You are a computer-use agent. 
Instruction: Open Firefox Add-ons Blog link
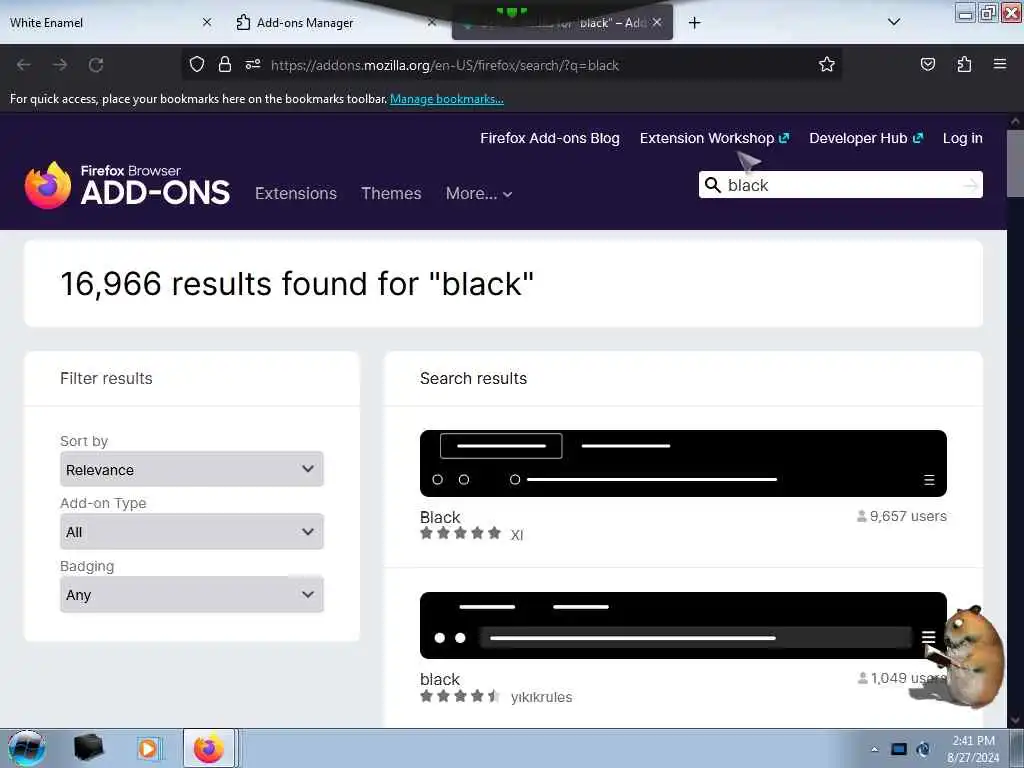[x=550, y=138]
